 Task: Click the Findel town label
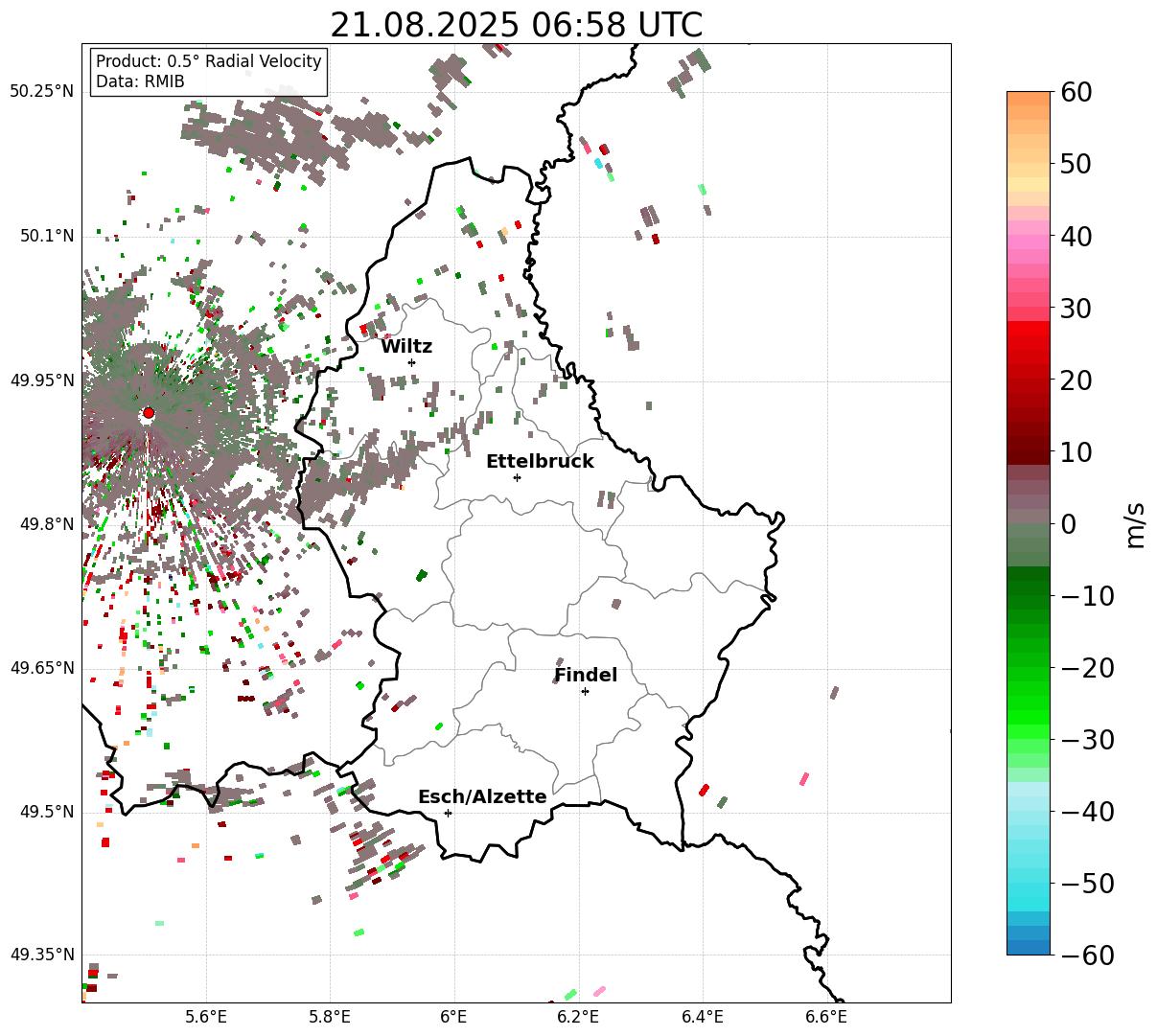coord(586,675)
